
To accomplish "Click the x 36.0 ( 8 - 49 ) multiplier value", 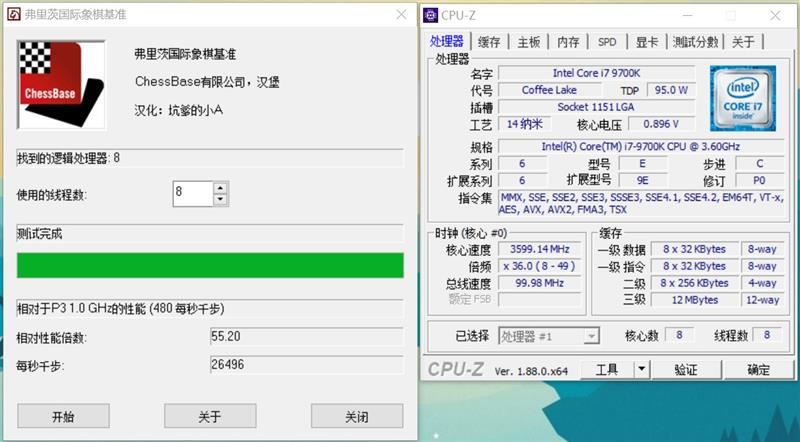I will tap(540, 266).
